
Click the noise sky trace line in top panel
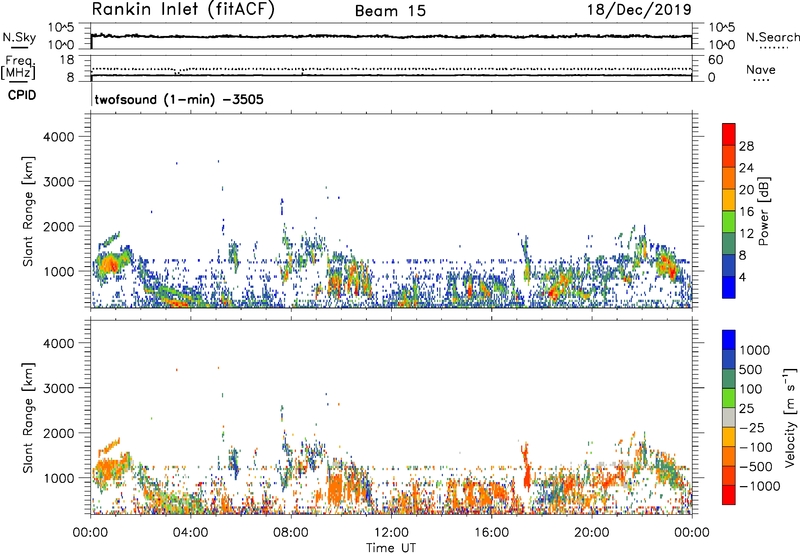391,36
